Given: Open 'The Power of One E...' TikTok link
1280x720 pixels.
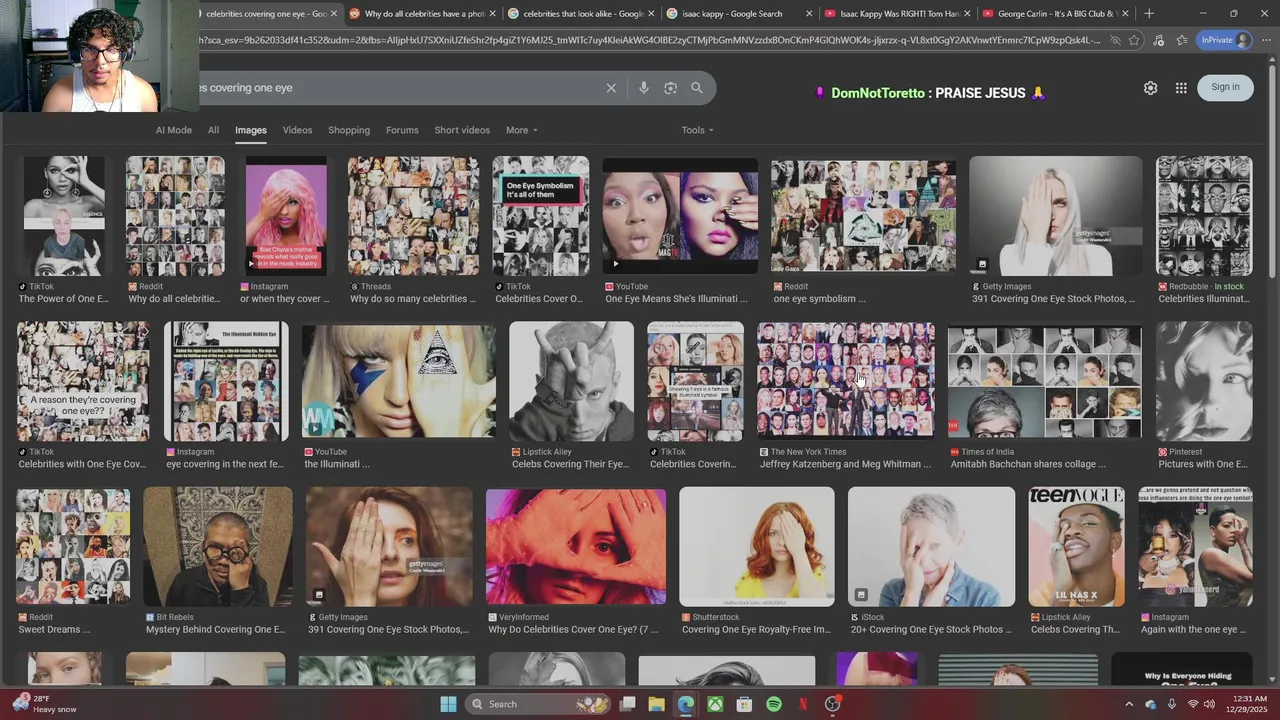Looking at the screenshot, I should coord(62,299).
